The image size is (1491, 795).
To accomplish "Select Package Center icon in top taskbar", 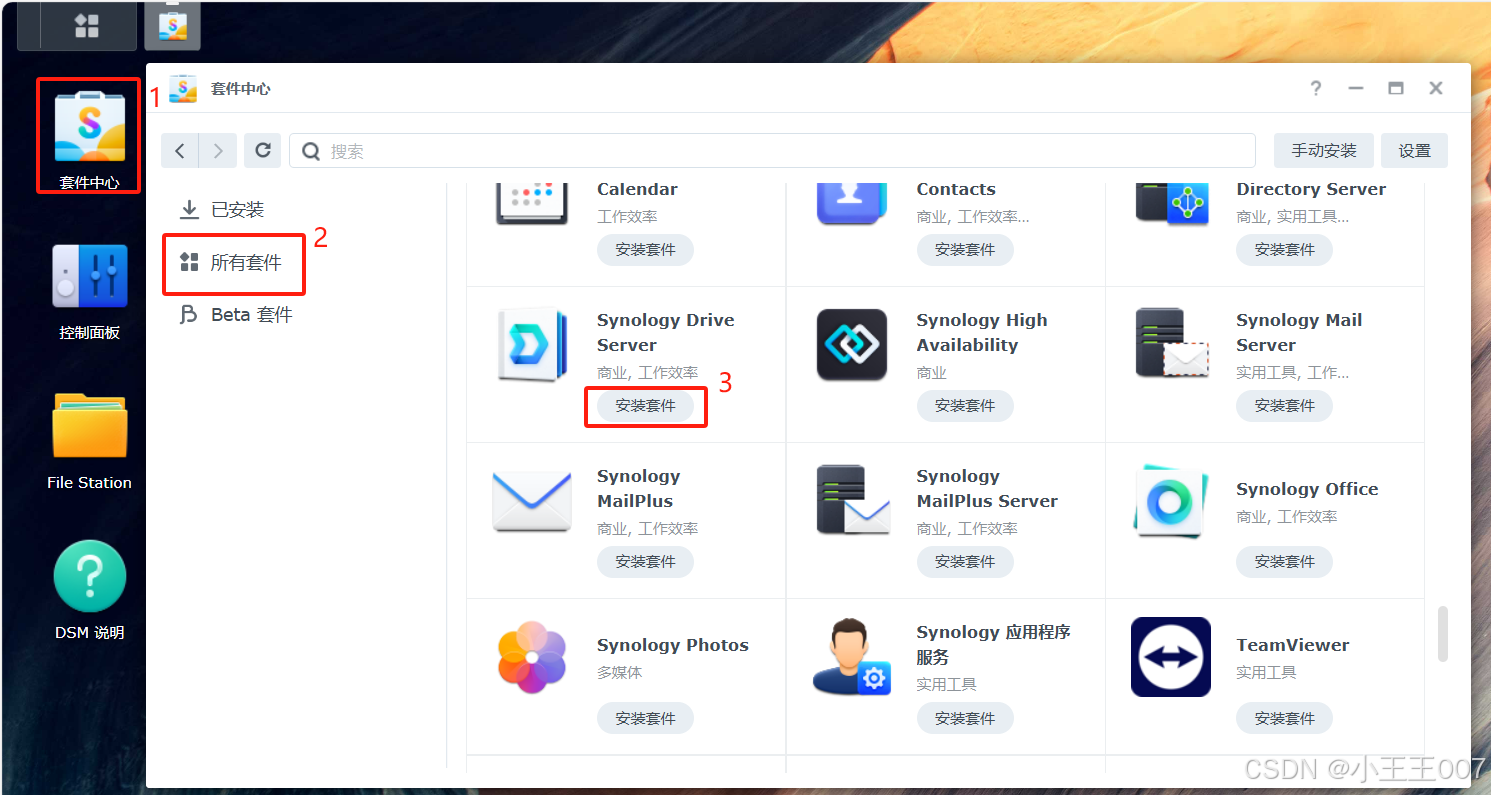I will (x=172, y=26).
